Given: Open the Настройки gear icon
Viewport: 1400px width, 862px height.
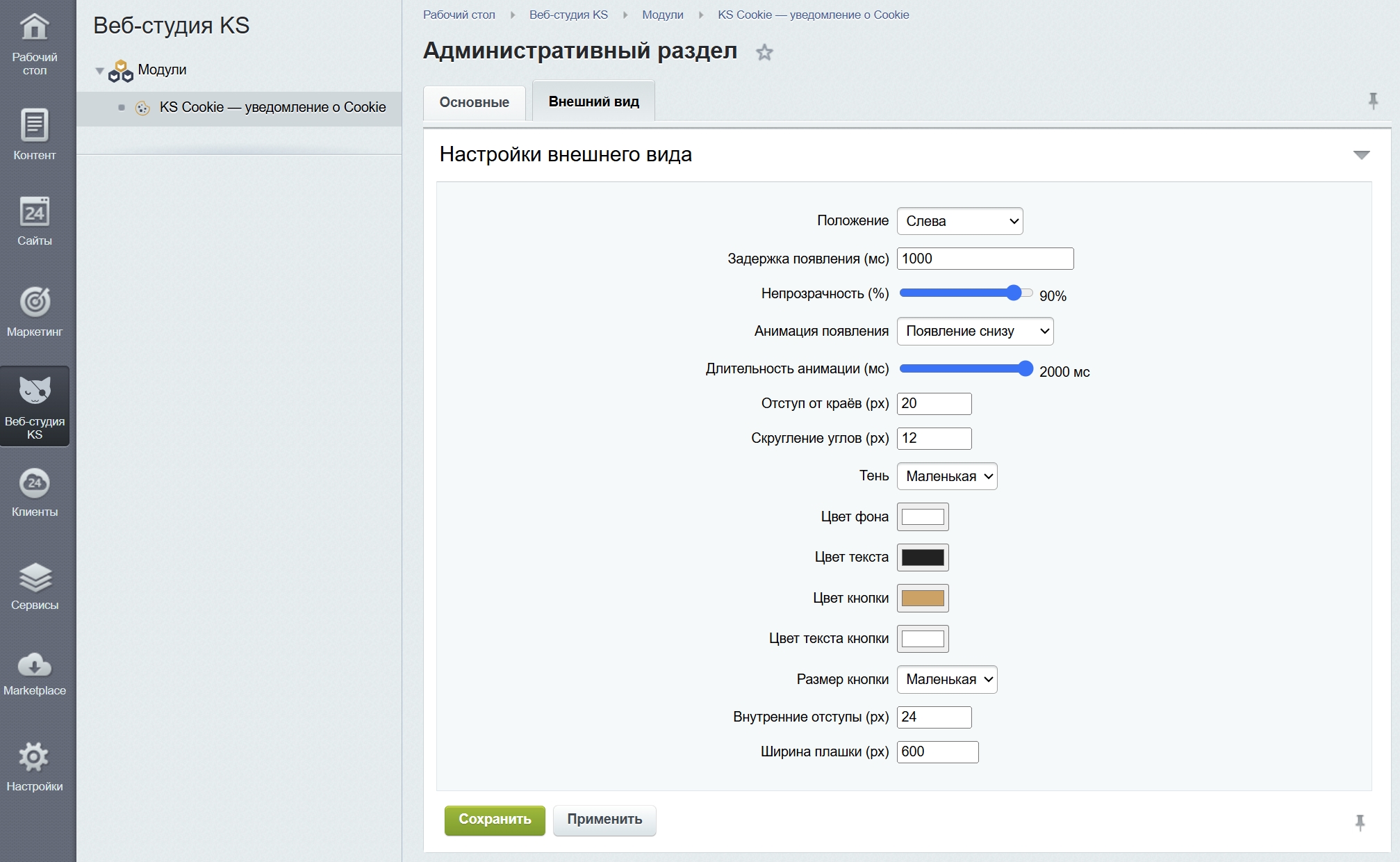Looking at the screenshot, I should pos(34,756).
